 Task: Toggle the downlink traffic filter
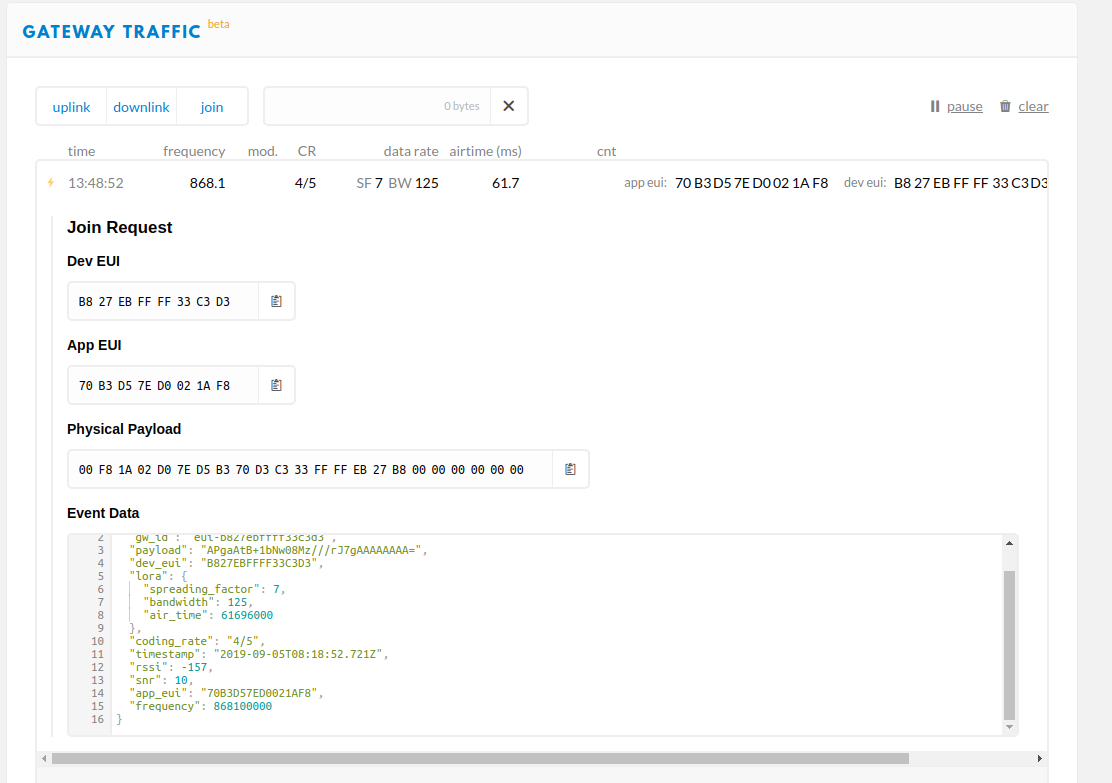click(141, 107)
